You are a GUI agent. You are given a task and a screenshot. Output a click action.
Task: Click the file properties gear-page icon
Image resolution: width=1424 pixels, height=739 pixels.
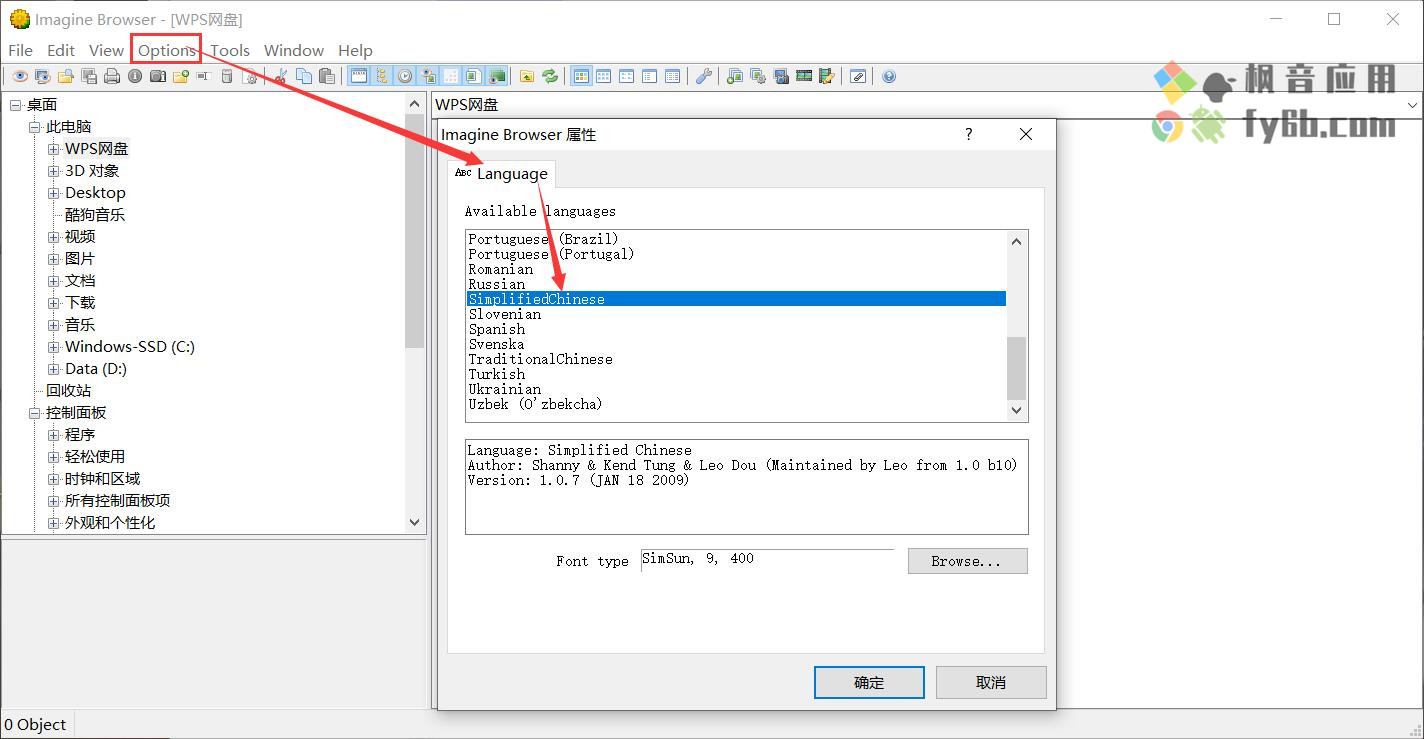(250, 76)
